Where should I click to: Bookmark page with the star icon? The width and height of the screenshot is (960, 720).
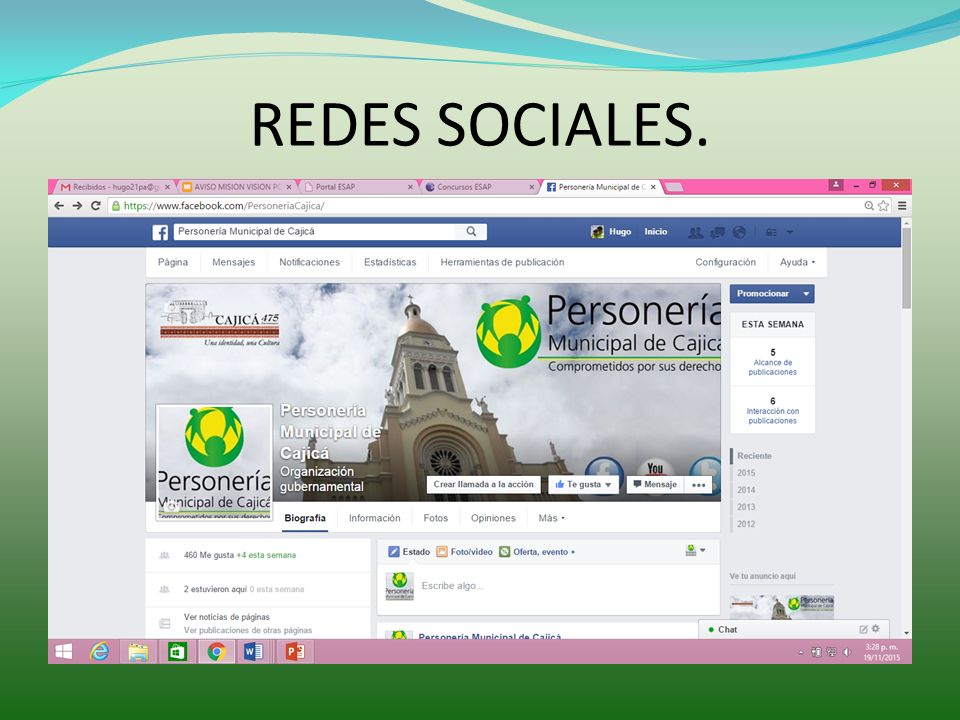[883, 206]
